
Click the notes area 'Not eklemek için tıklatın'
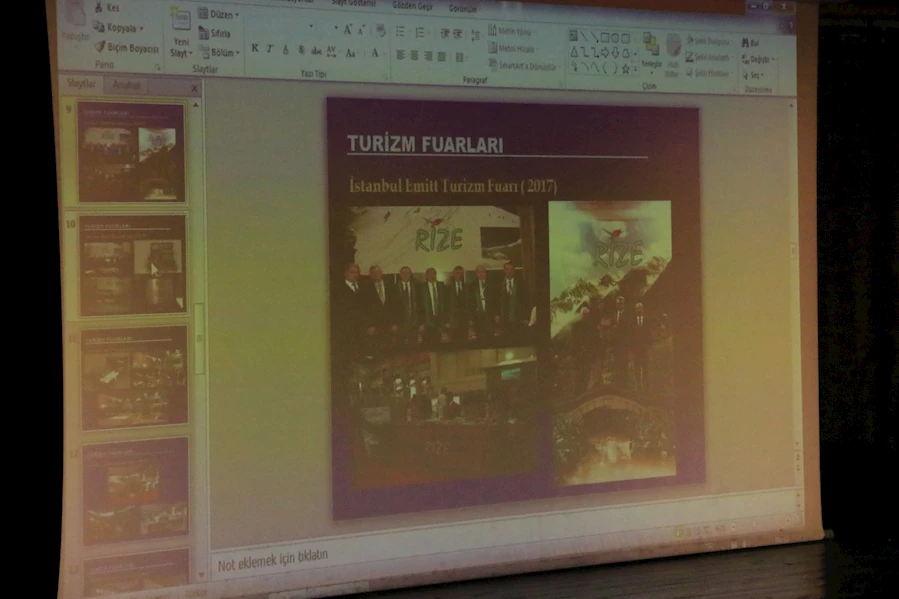click(x=273, y=558)
